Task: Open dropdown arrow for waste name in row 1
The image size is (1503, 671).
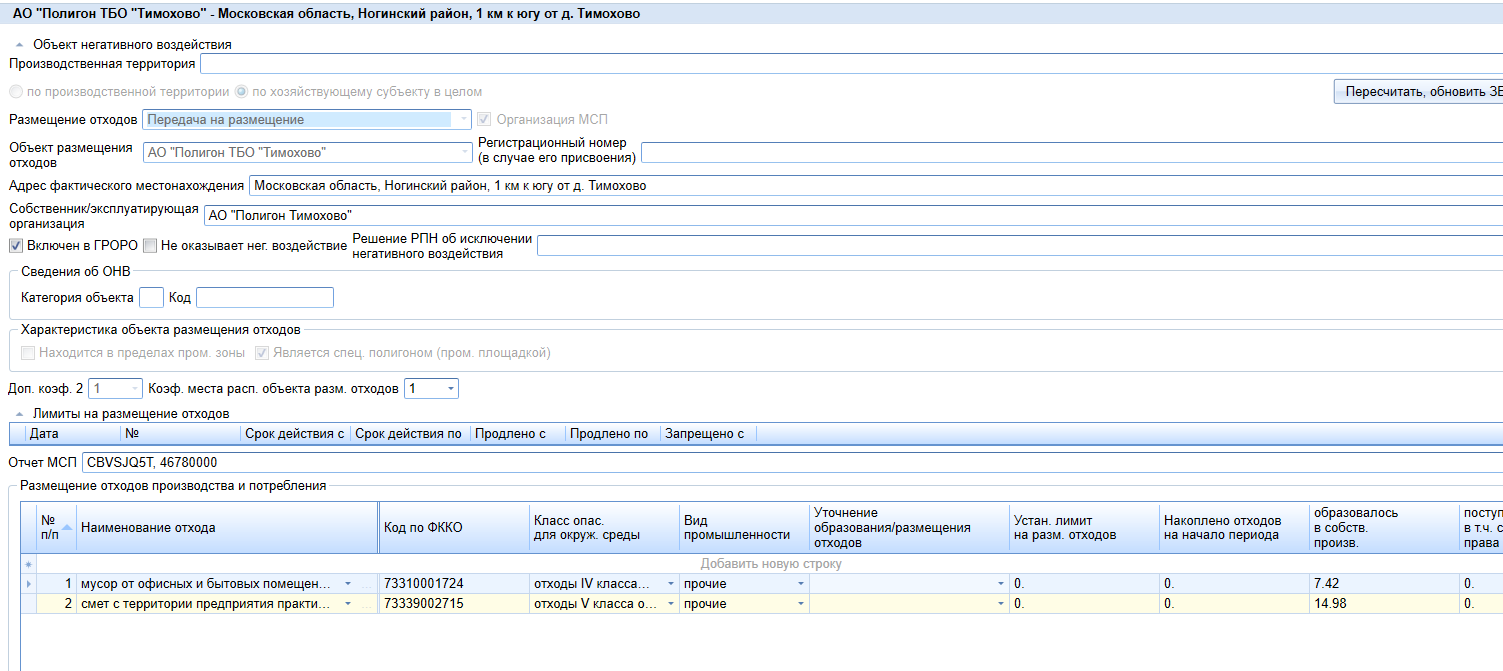Action: [x=348, y=584]
